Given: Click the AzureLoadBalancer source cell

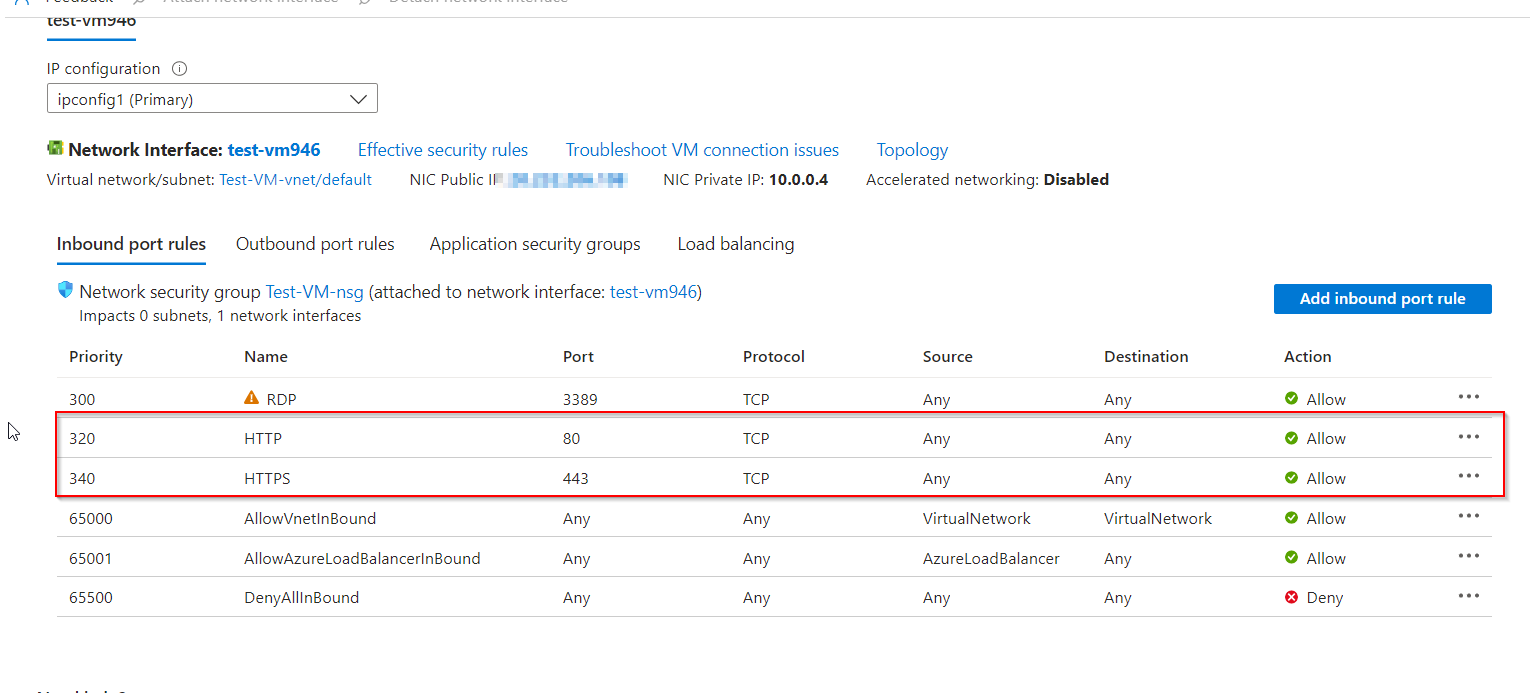Looking at the screenshot, I should pos(991,559).
